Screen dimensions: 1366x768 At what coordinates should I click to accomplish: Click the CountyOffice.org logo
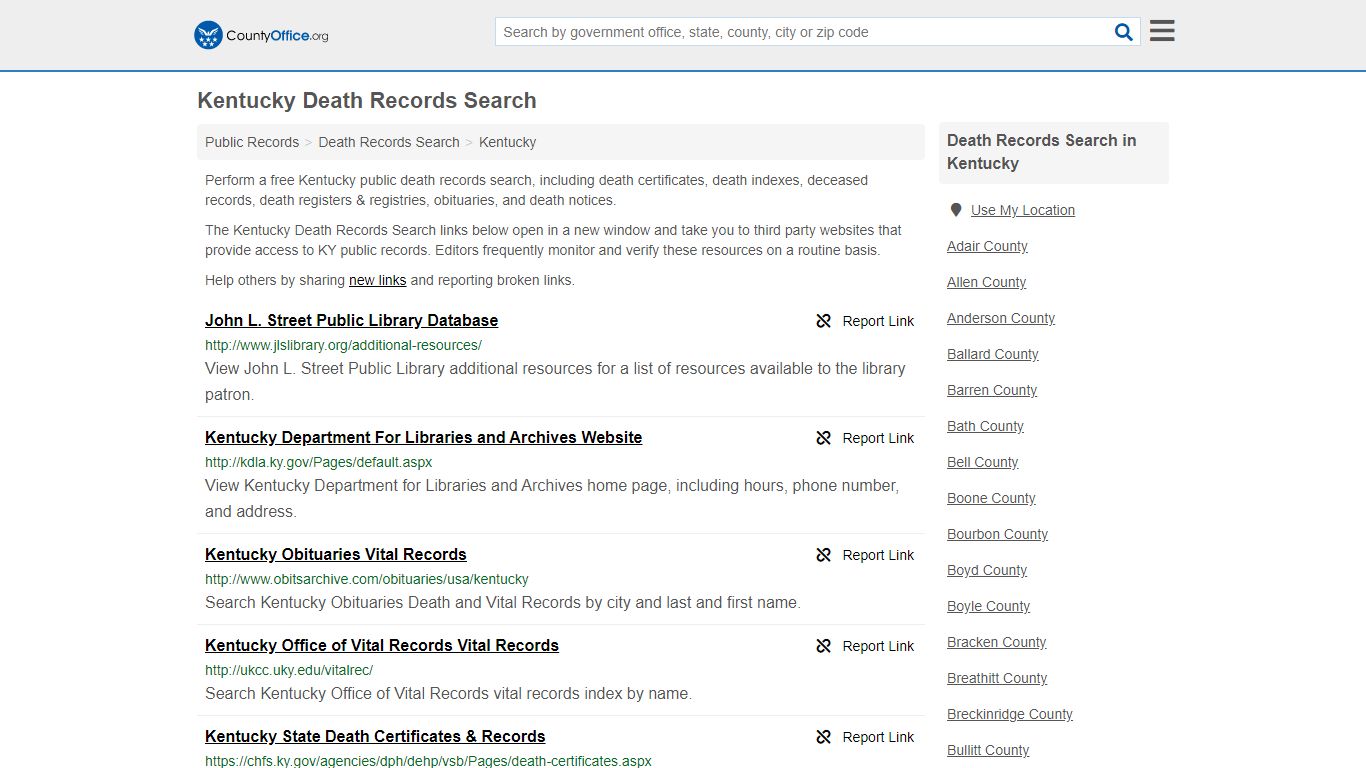(261, 35)
